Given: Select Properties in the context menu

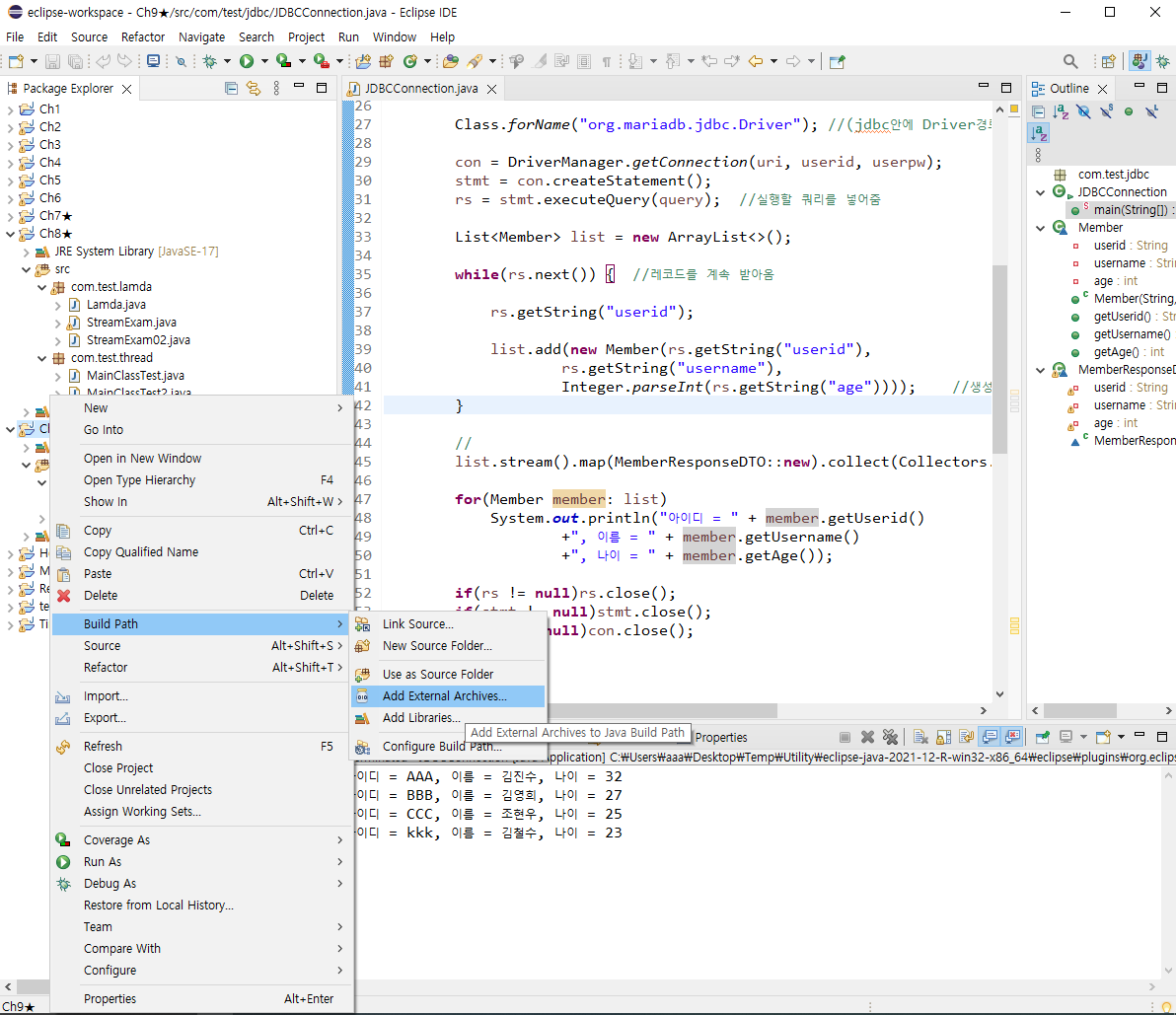Looking at the screenshot, I should [x=202, y=999].
